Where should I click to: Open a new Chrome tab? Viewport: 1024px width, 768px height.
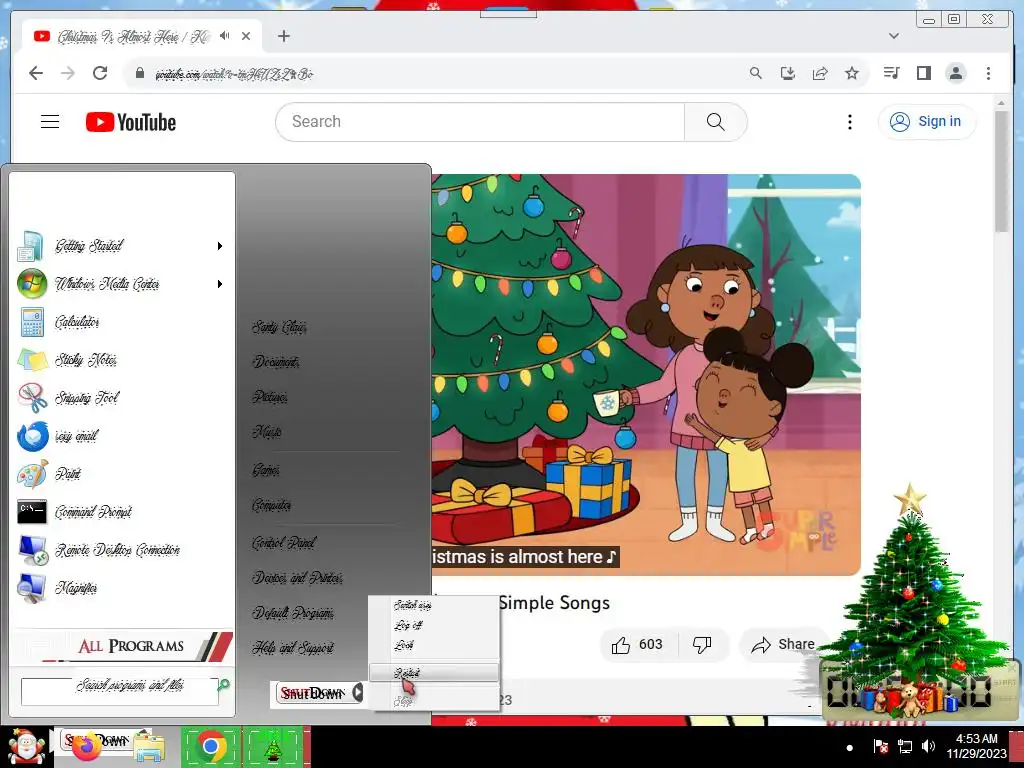point(283,36)
